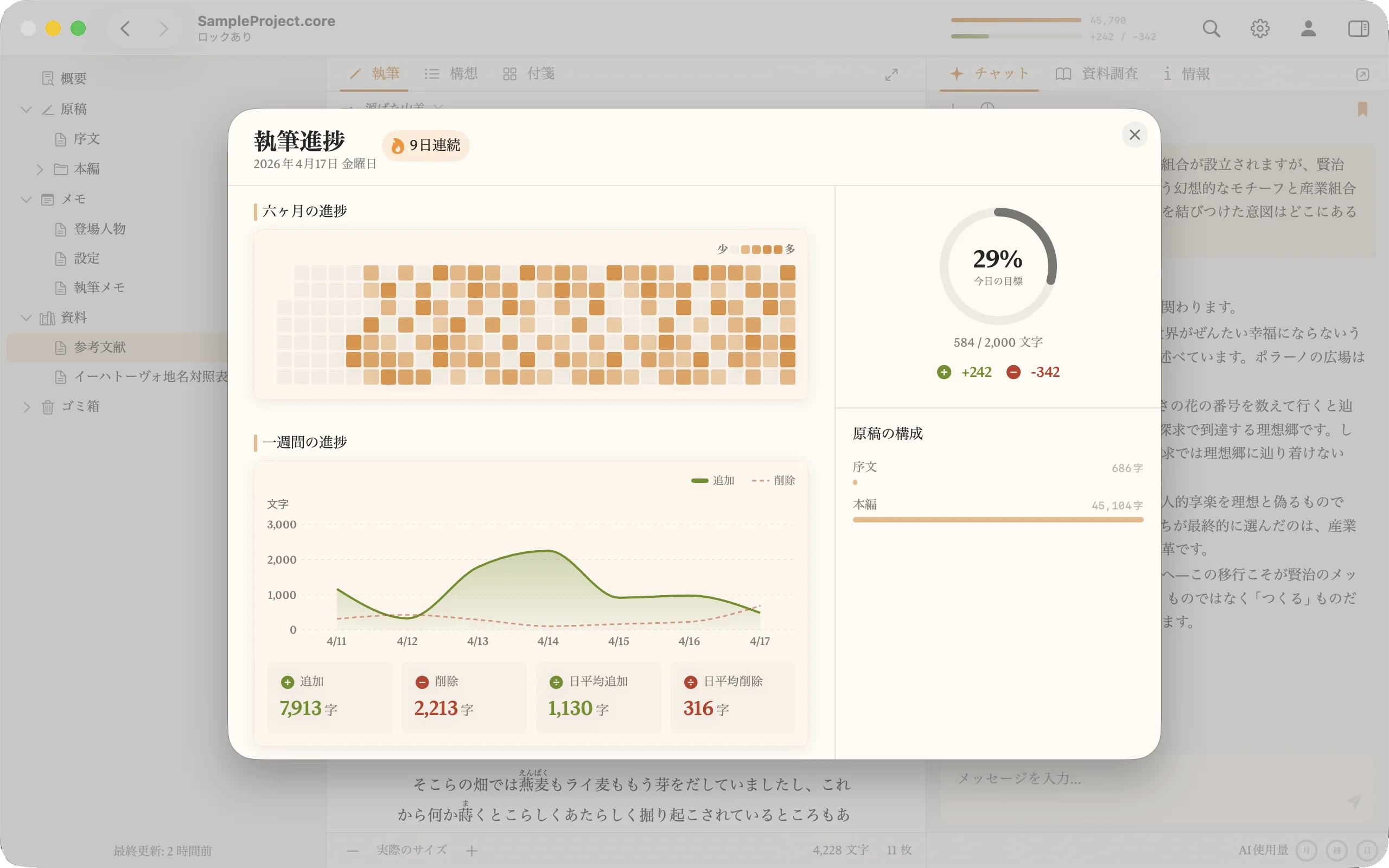Click the 4,228 文字 status count
The image size is (1389, 868).
[840, 850]
